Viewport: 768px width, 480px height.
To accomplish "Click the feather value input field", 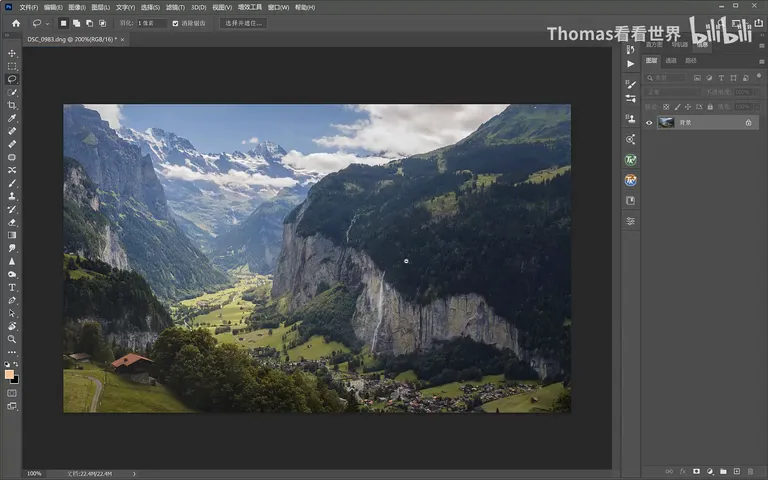I will tap(152, 23).
